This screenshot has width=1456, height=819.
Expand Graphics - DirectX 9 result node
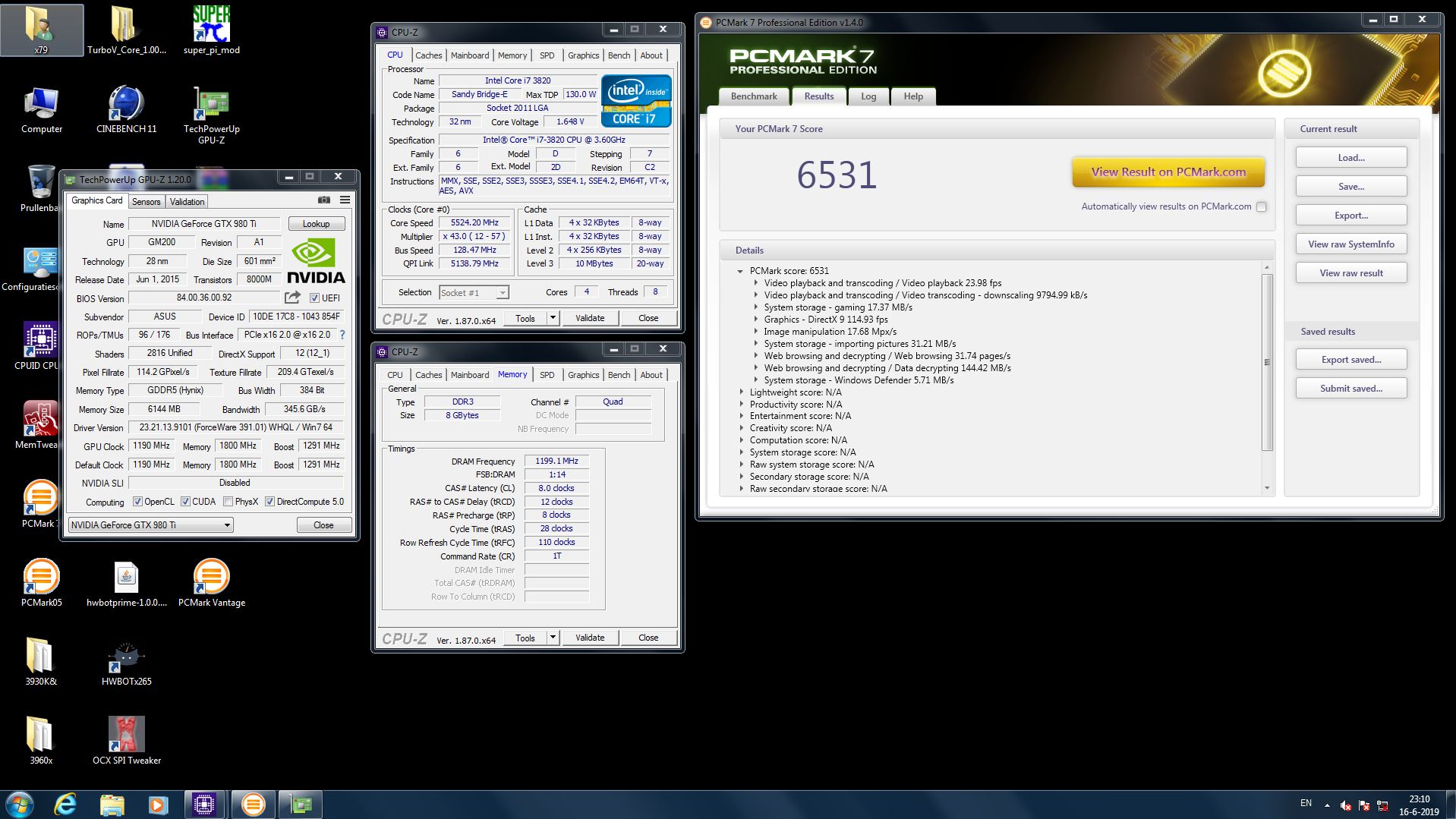pos(756,320)
